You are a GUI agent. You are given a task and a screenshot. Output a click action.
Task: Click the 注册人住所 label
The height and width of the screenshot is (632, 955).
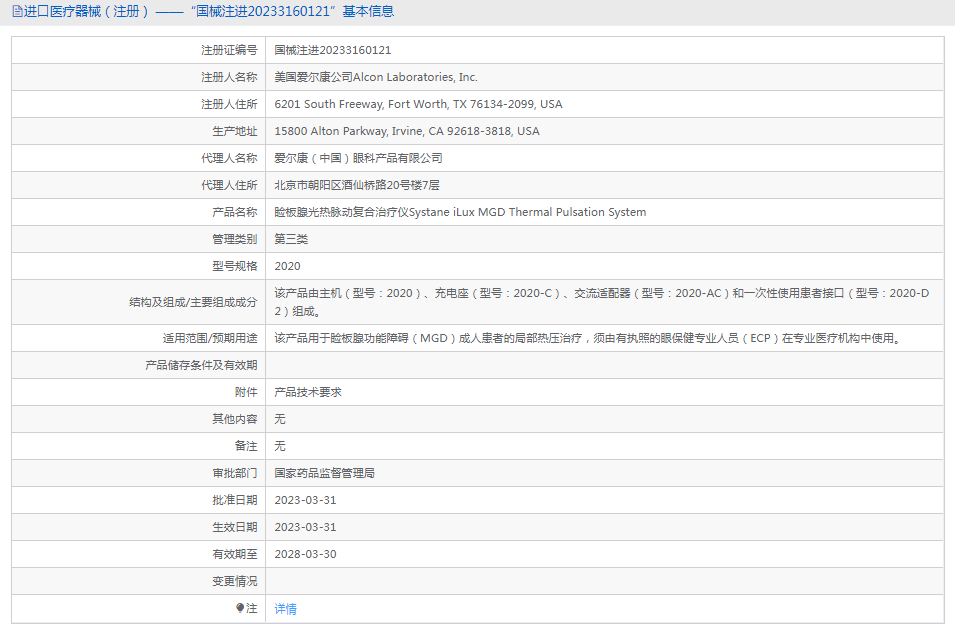coord(229,104)
